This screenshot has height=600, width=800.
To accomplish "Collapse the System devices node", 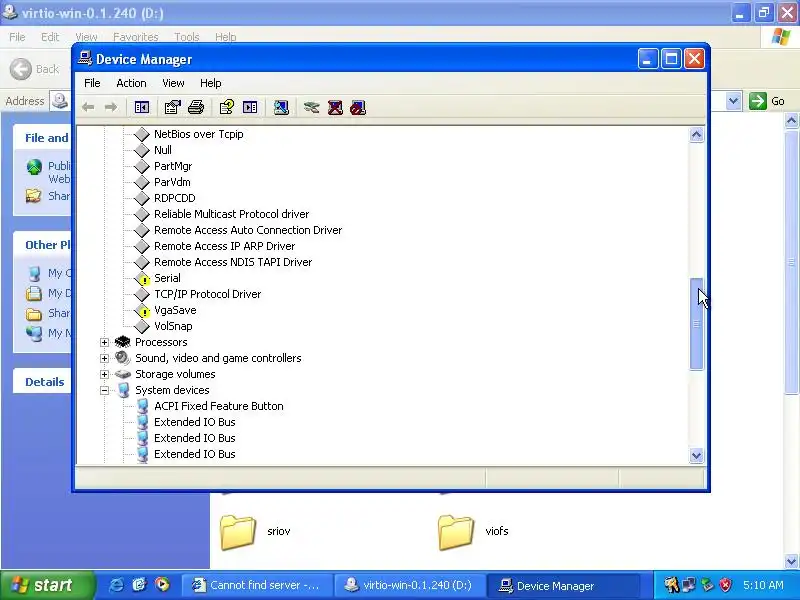I will pyautogui.click(x=104, y=390).
